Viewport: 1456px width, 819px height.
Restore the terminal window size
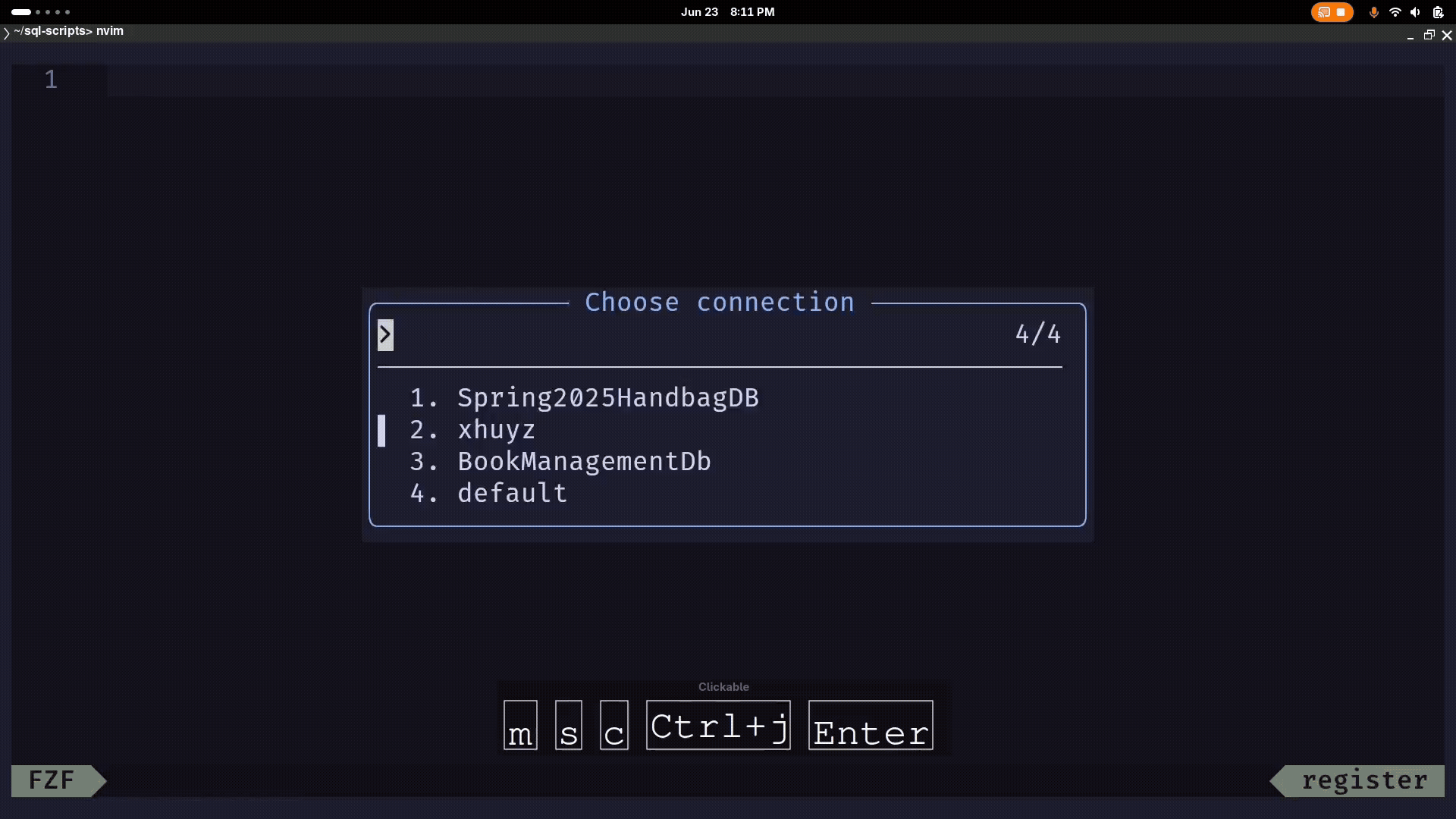[x=1429, y=35]
